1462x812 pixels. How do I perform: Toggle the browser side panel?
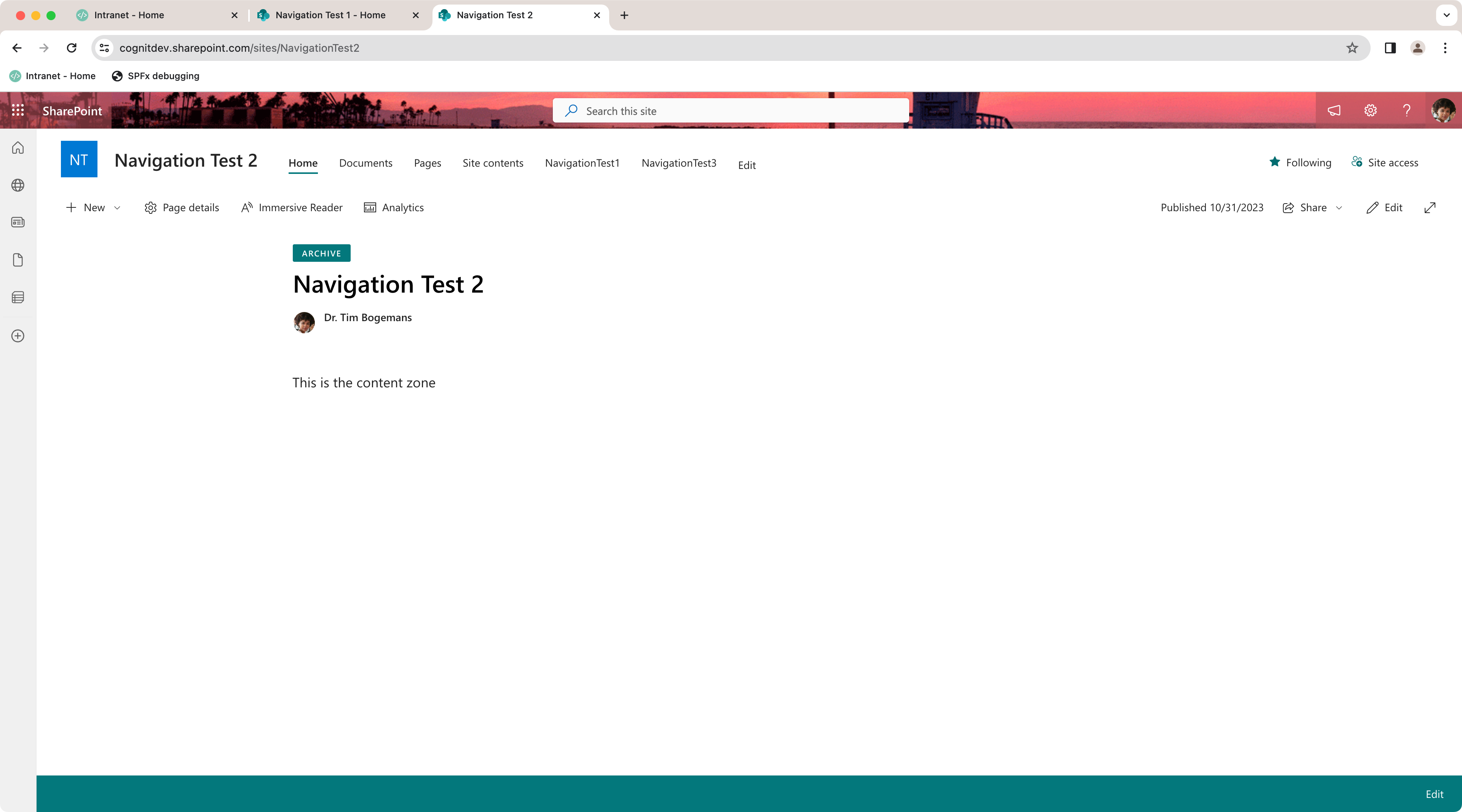tap(1390, 48)
